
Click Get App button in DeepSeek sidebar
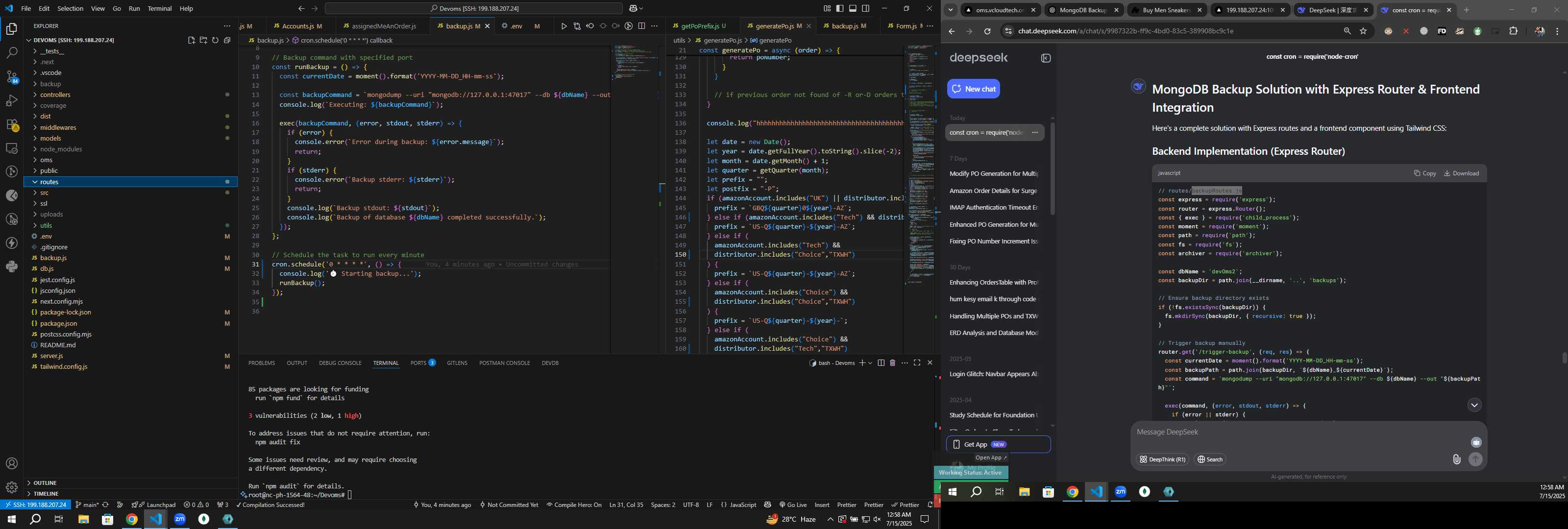tap(998, 444)
